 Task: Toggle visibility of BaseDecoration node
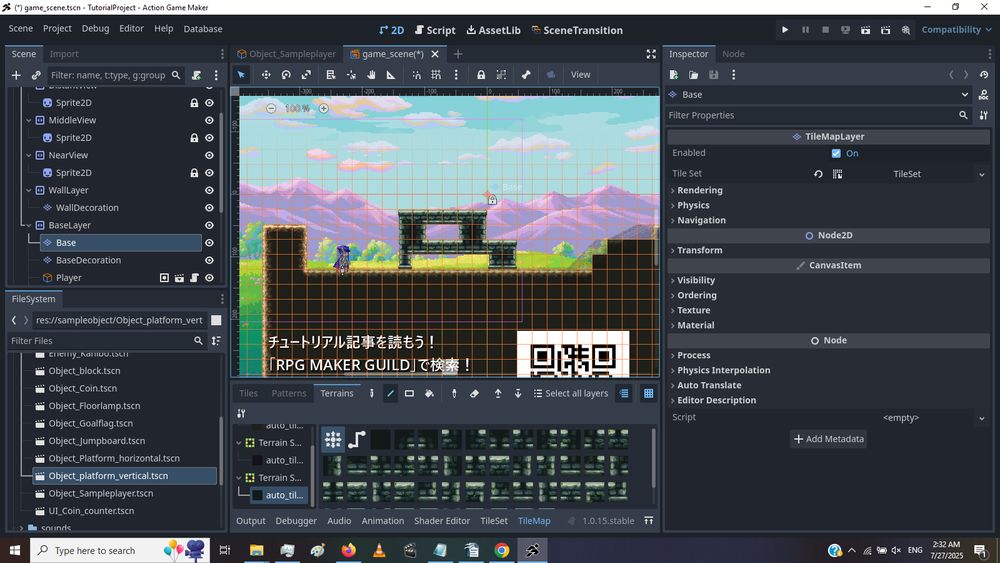point(209,260)
